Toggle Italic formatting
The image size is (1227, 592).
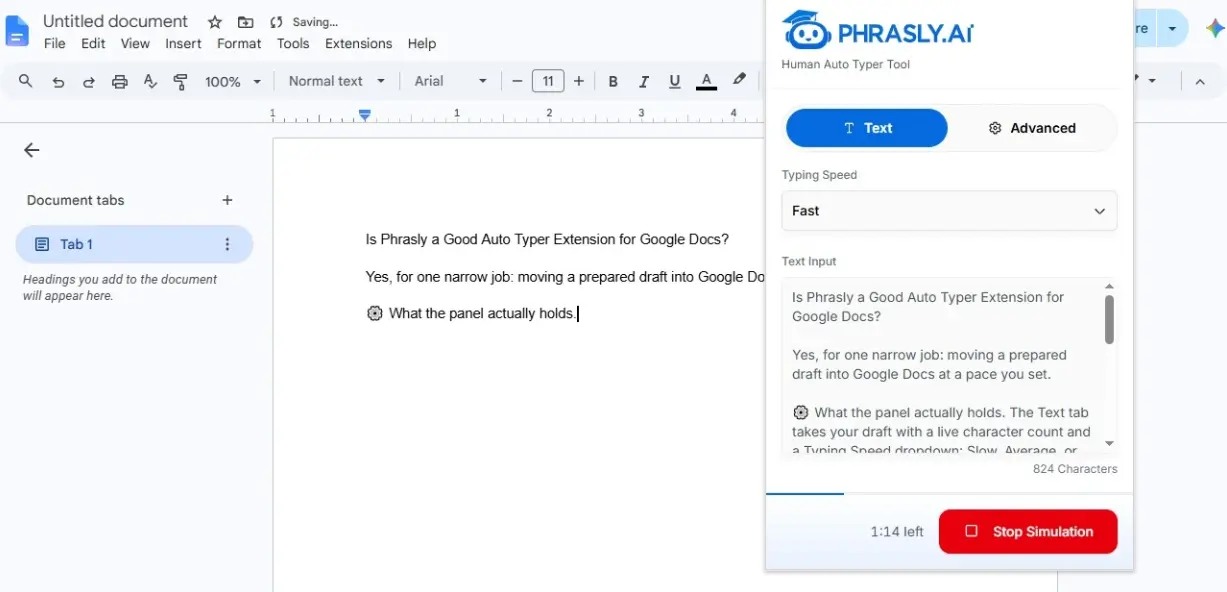644,81
